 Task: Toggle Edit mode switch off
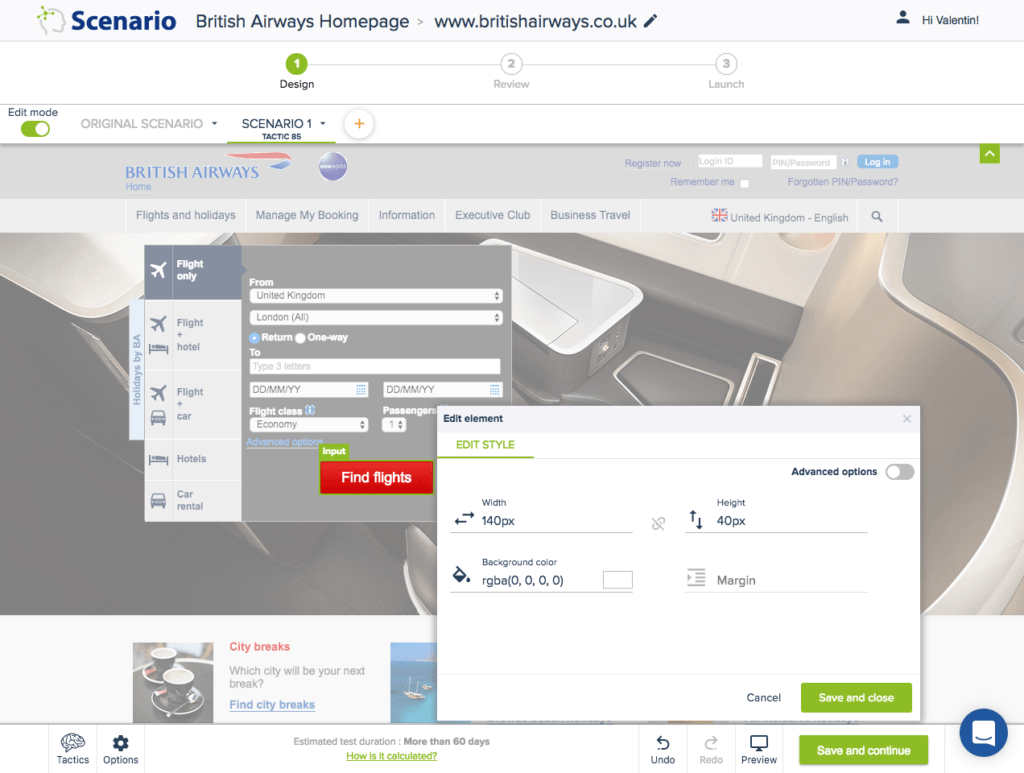35,129
